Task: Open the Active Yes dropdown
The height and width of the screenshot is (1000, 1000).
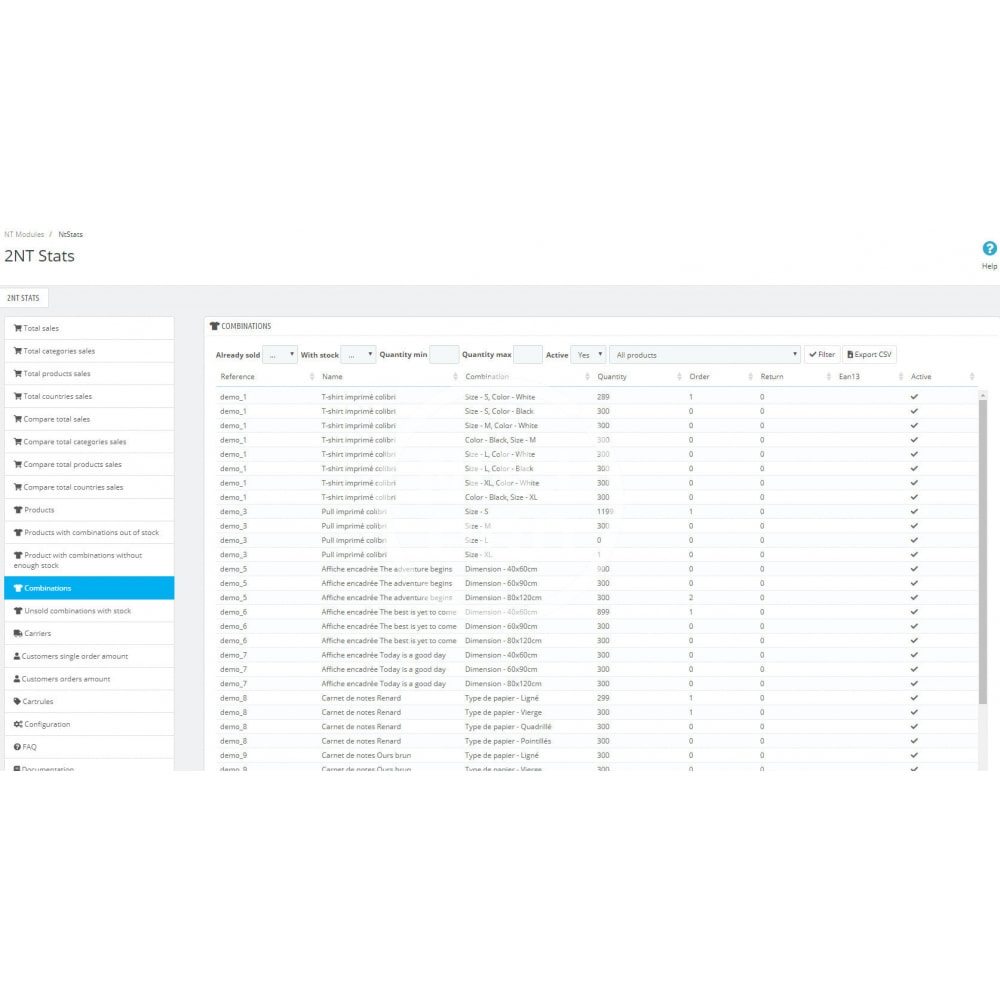Action: point(588,355)
